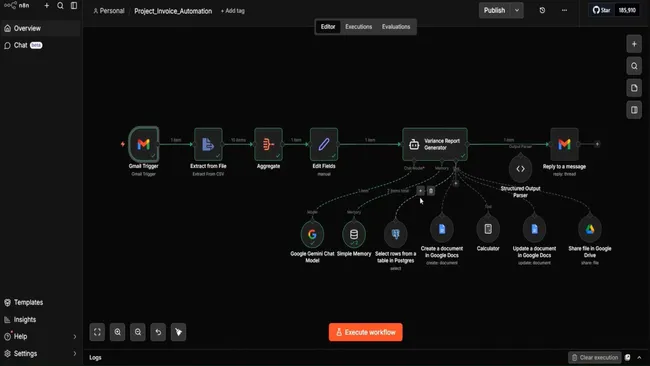Expand the Publish dropdown arrow
The width and height of the screenshot is (650, 366).
point(517,10)
